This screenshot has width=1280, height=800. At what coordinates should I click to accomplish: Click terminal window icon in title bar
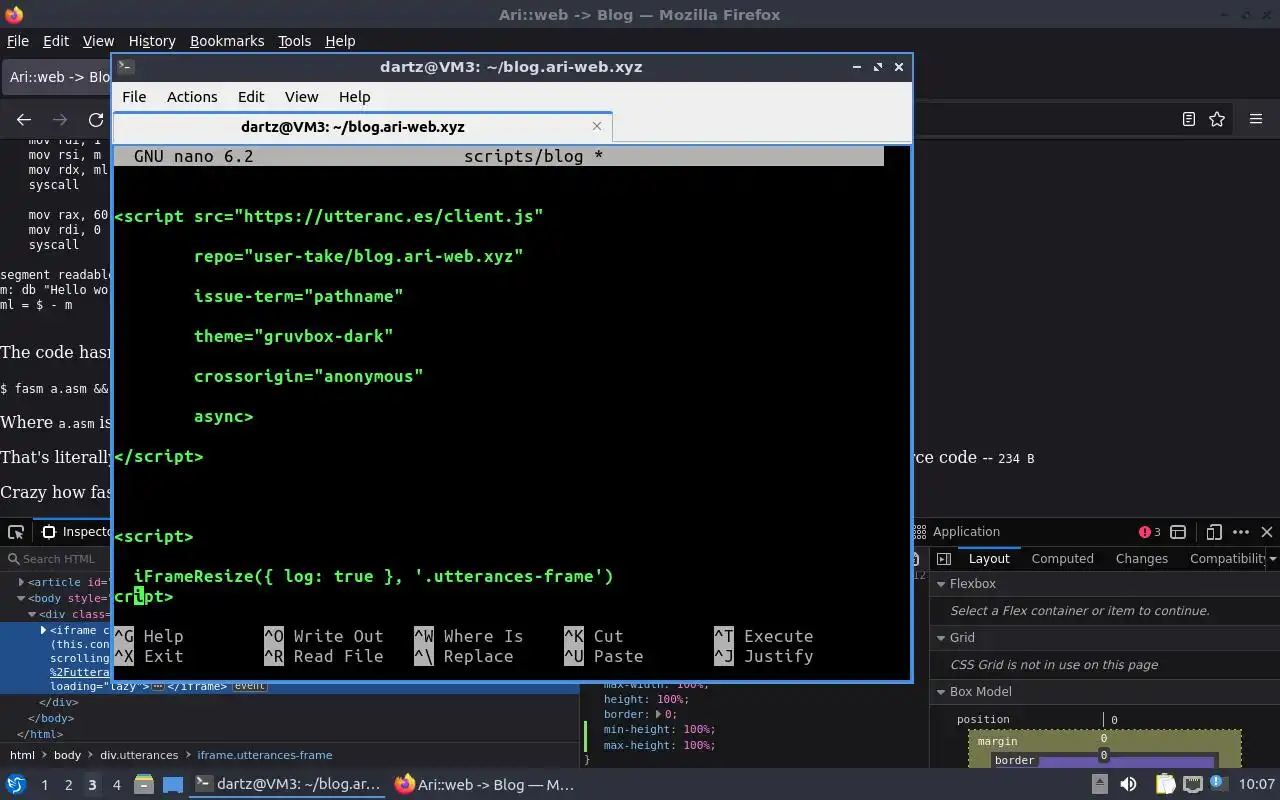[125, 67]
